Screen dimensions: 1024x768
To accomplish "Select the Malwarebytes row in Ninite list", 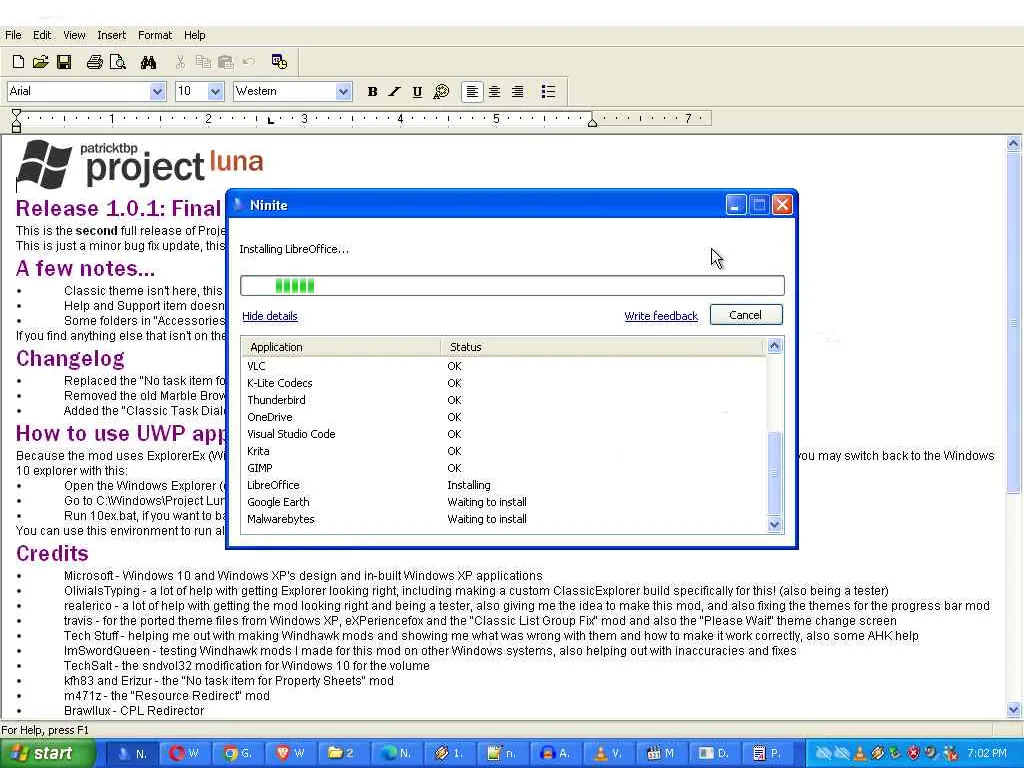I will tap(504, 519).
